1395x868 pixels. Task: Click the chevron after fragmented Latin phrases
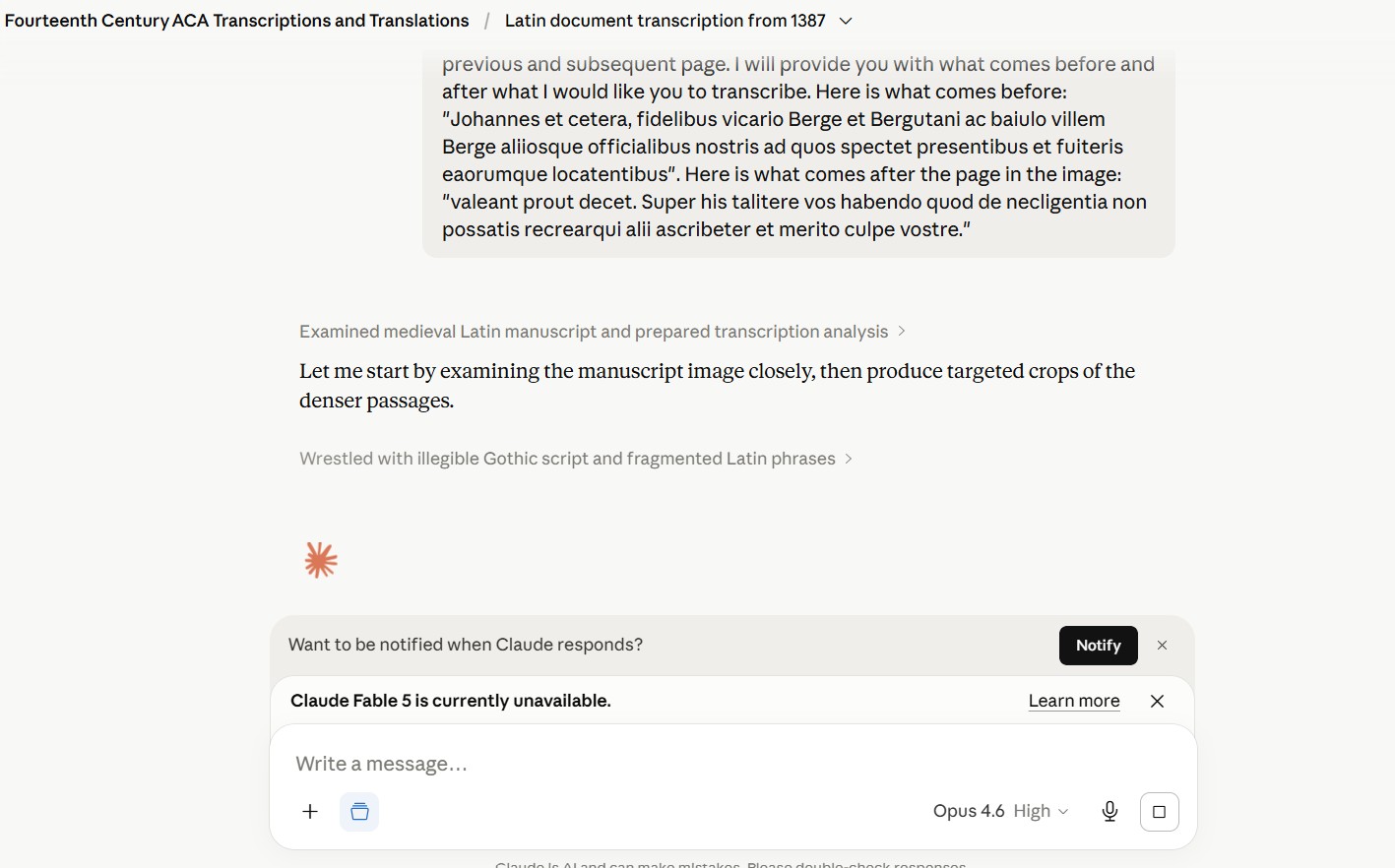pos(848,459)
